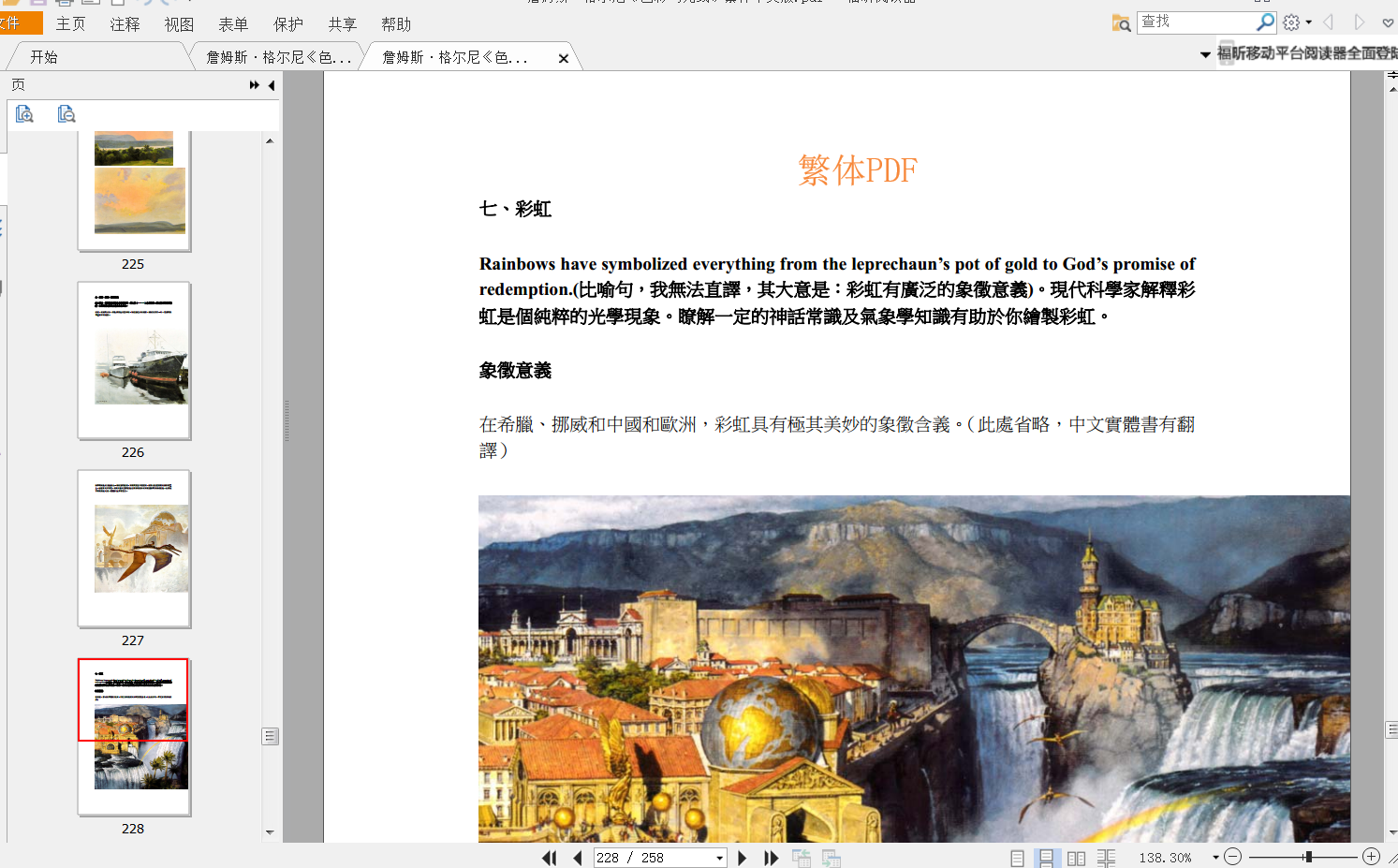Click the document vertical scrollbar handle

click(1391, 729)
